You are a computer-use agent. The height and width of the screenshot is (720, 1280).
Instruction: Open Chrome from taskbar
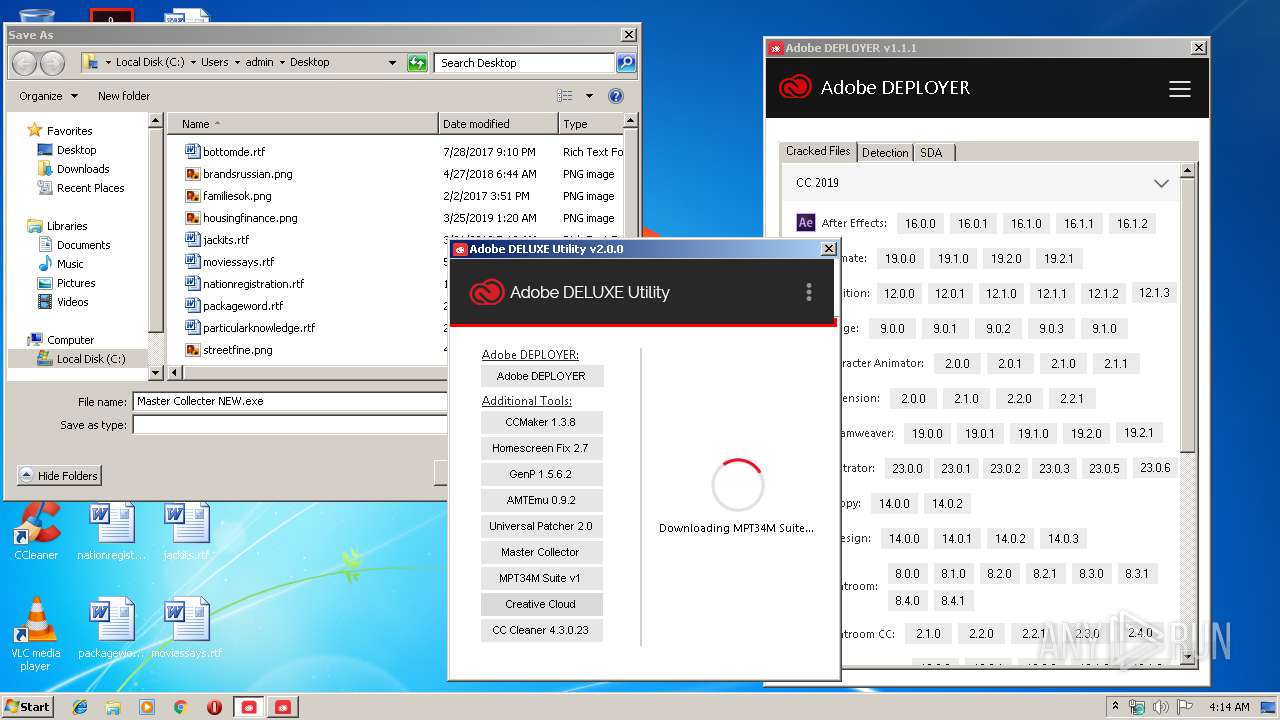[181, 707]
